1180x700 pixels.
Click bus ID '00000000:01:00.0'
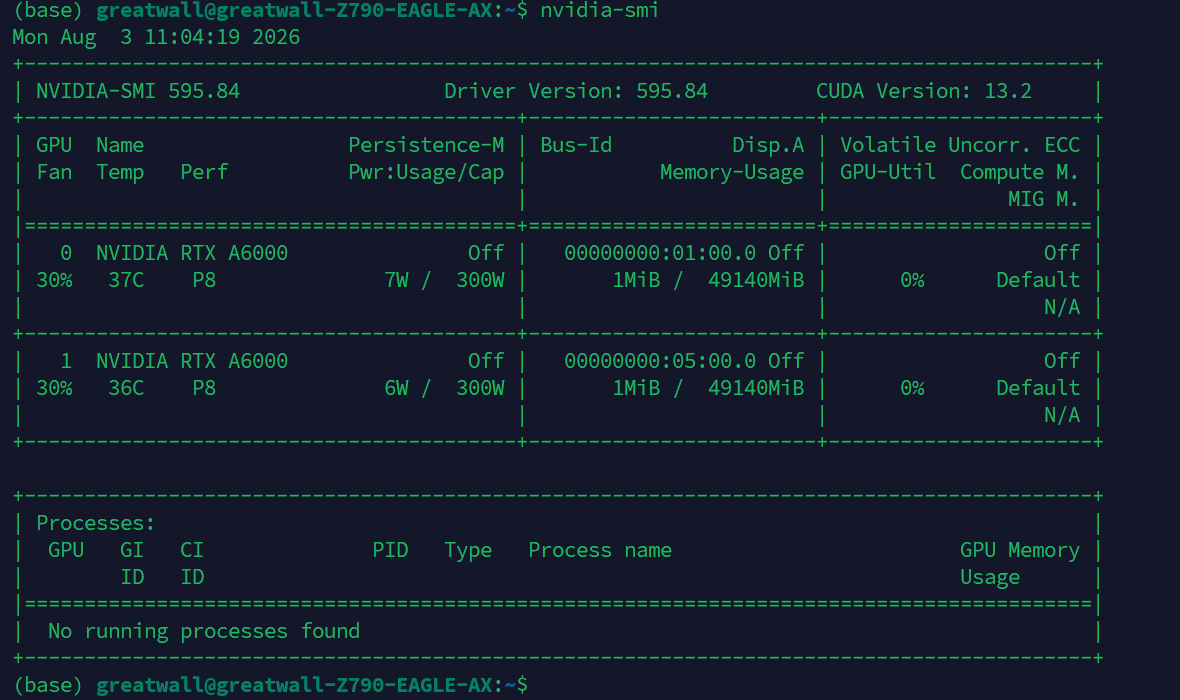660,253
